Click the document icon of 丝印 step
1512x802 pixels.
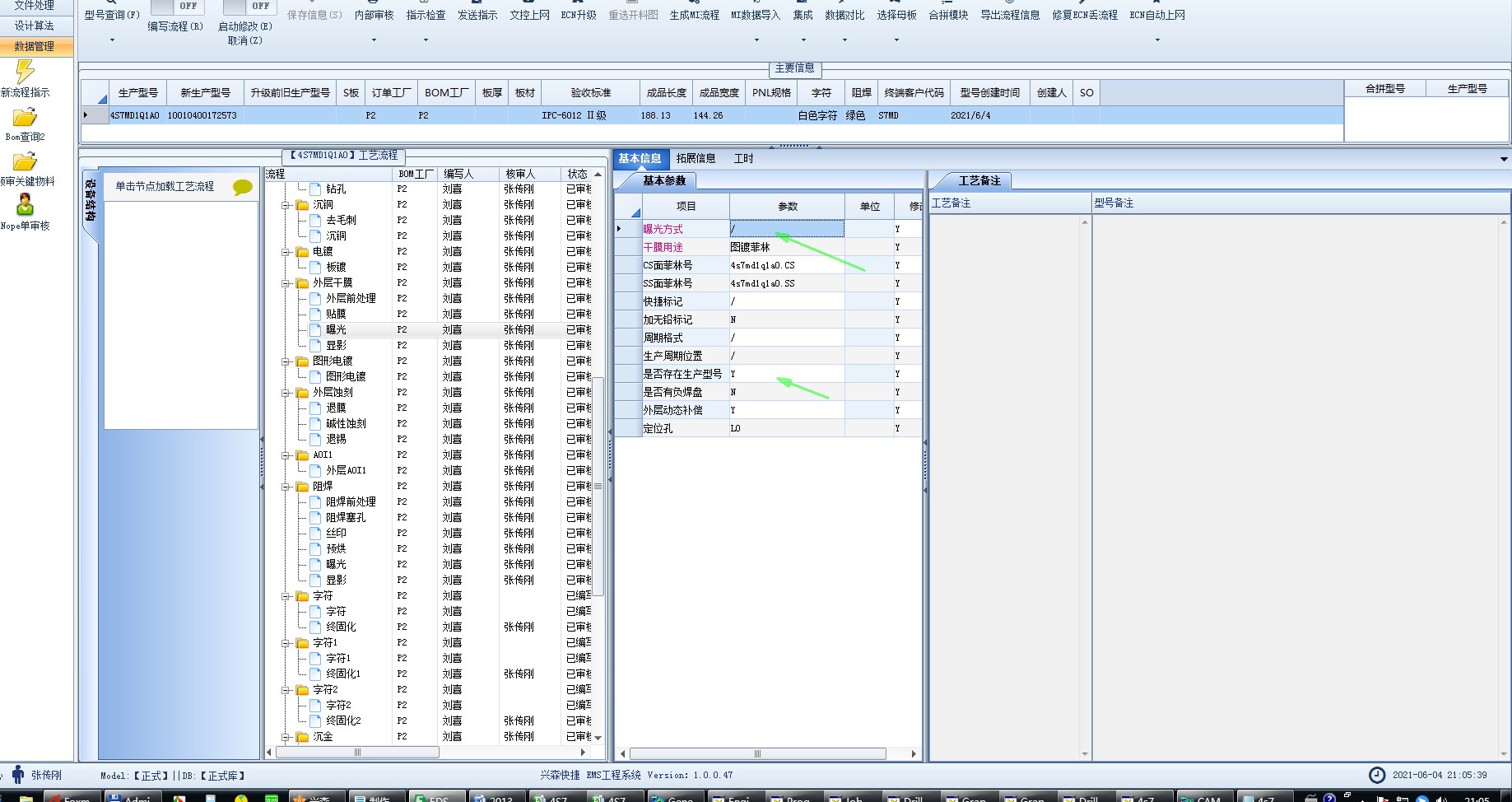coord(315,534)
